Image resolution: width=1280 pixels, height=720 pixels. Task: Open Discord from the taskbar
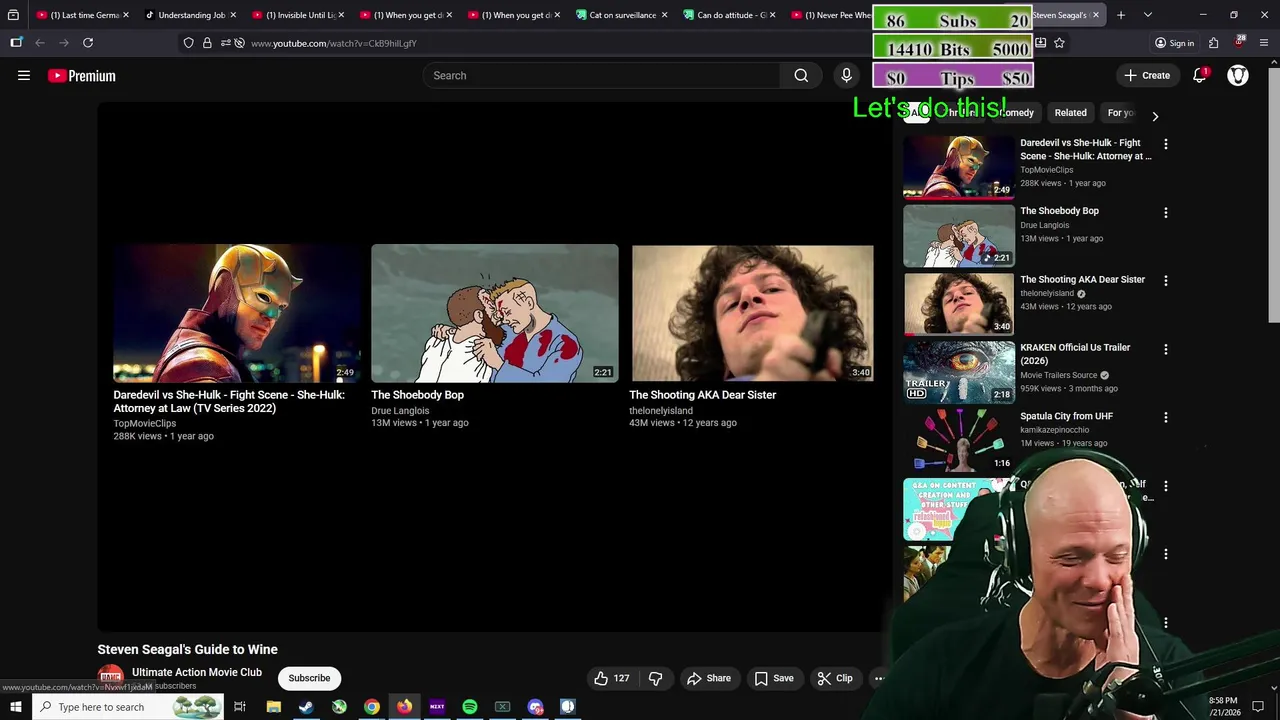point(535,707)
